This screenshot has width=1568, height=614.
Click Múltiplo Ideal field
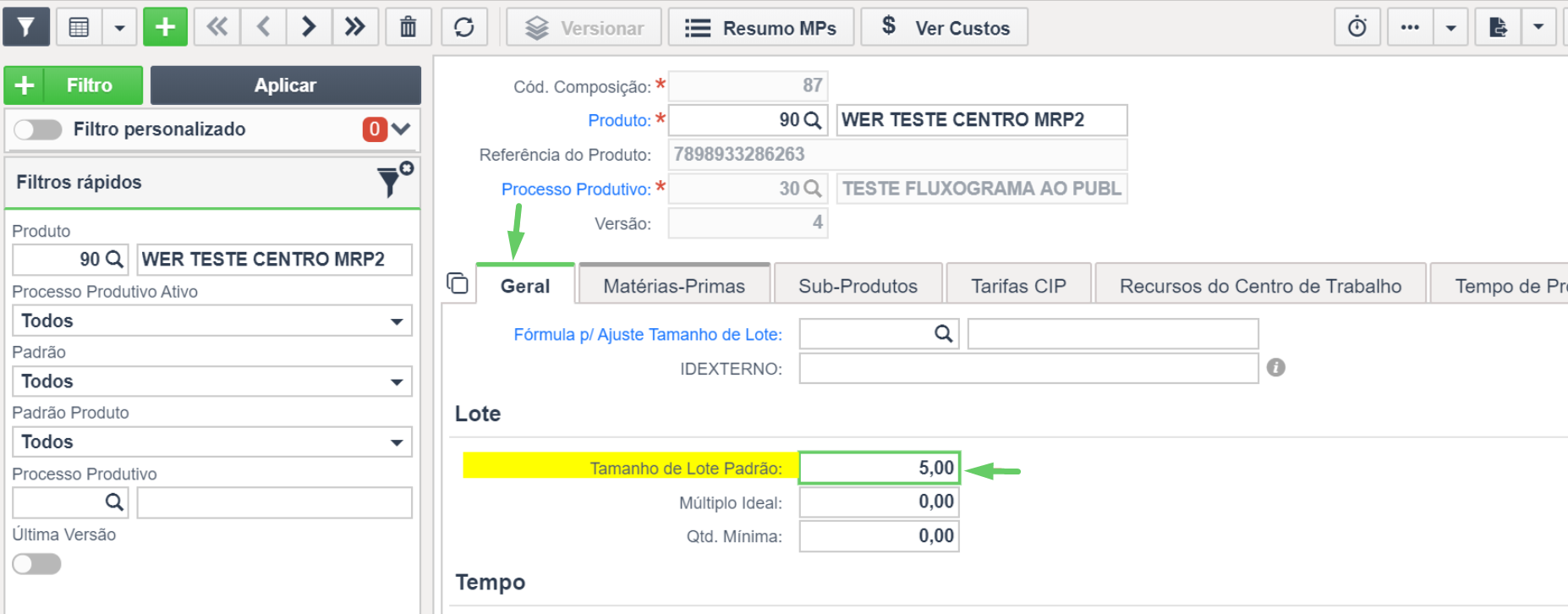[x=880, y=502]
